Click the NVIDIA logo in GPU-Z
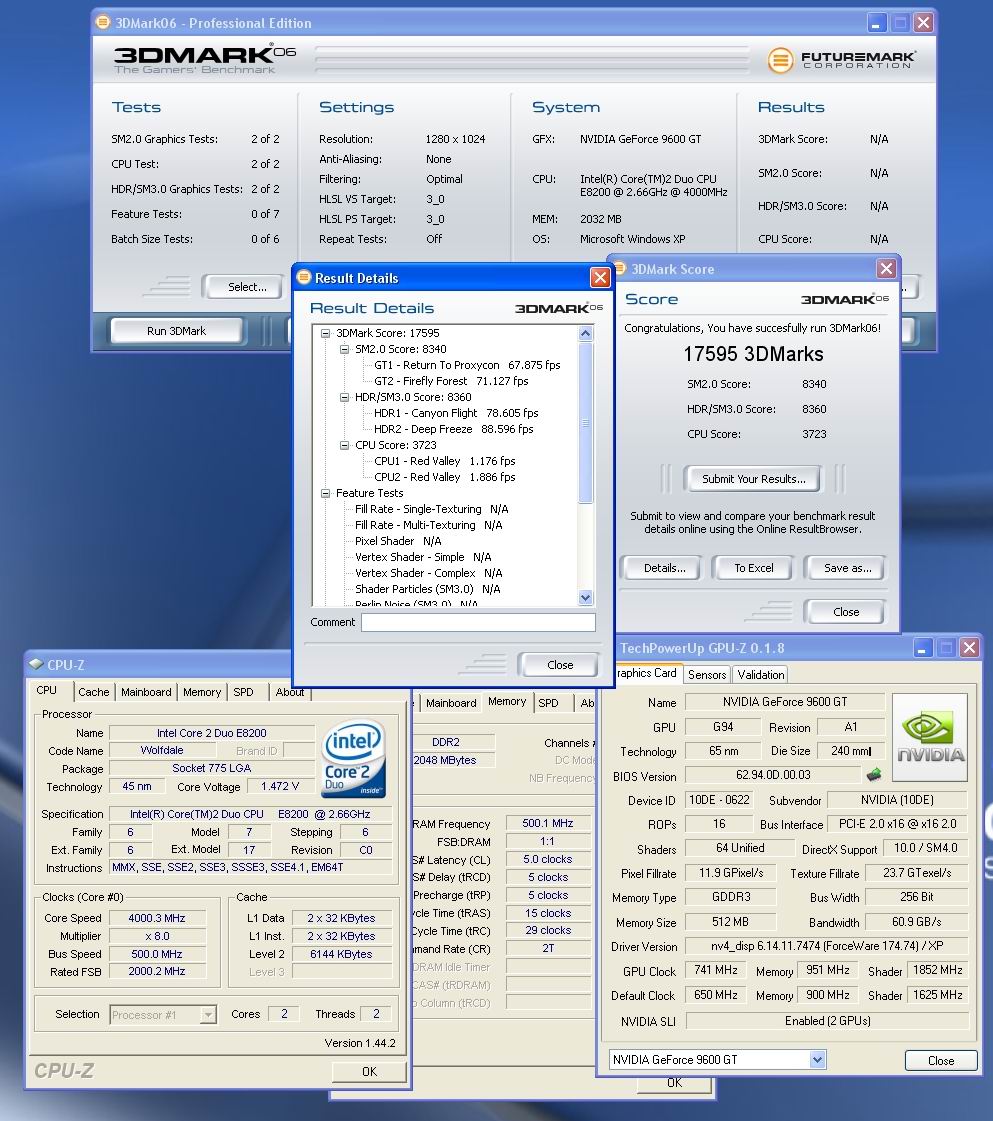993x1121 pixels. pos(930,737)
